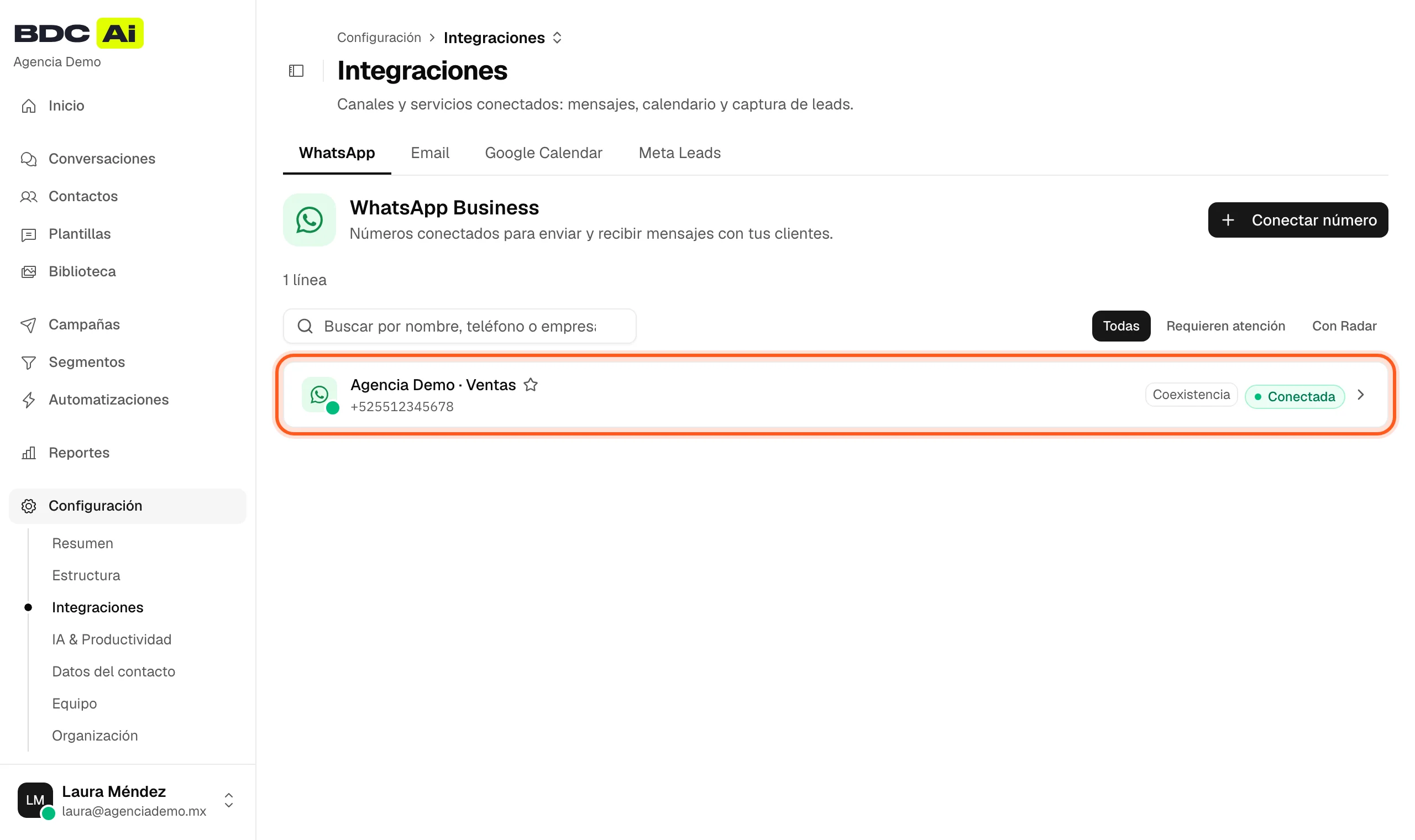
Task: Click the Agencia Demo · Ventas name
Action: click(x=433, y=385)
